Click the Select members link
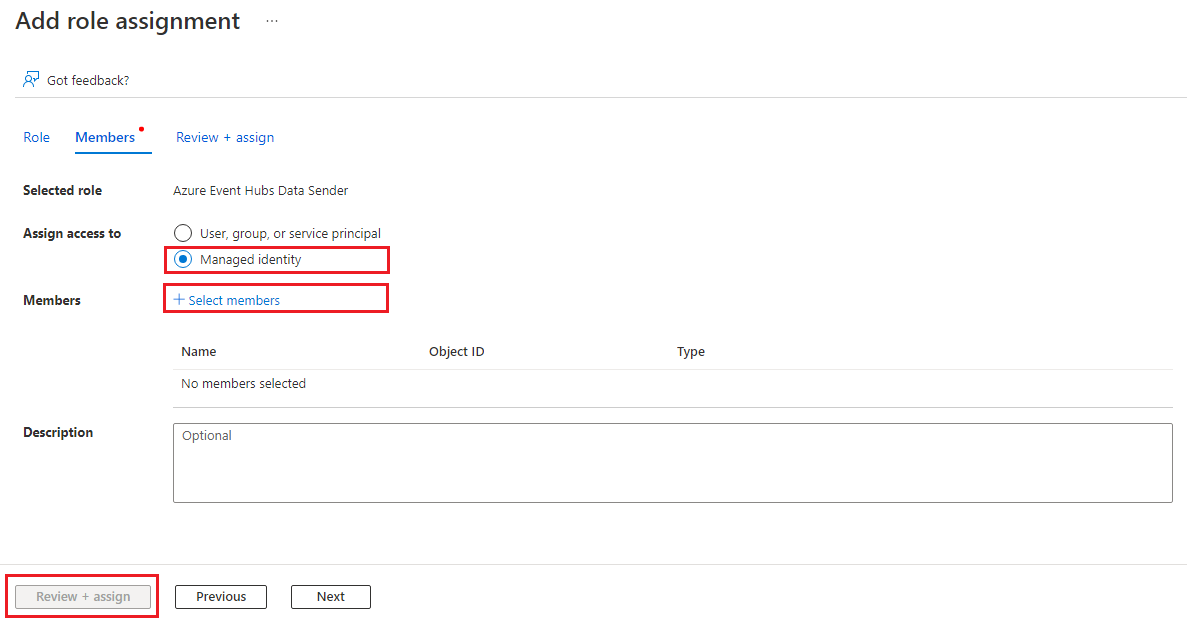 click(235, 299)
